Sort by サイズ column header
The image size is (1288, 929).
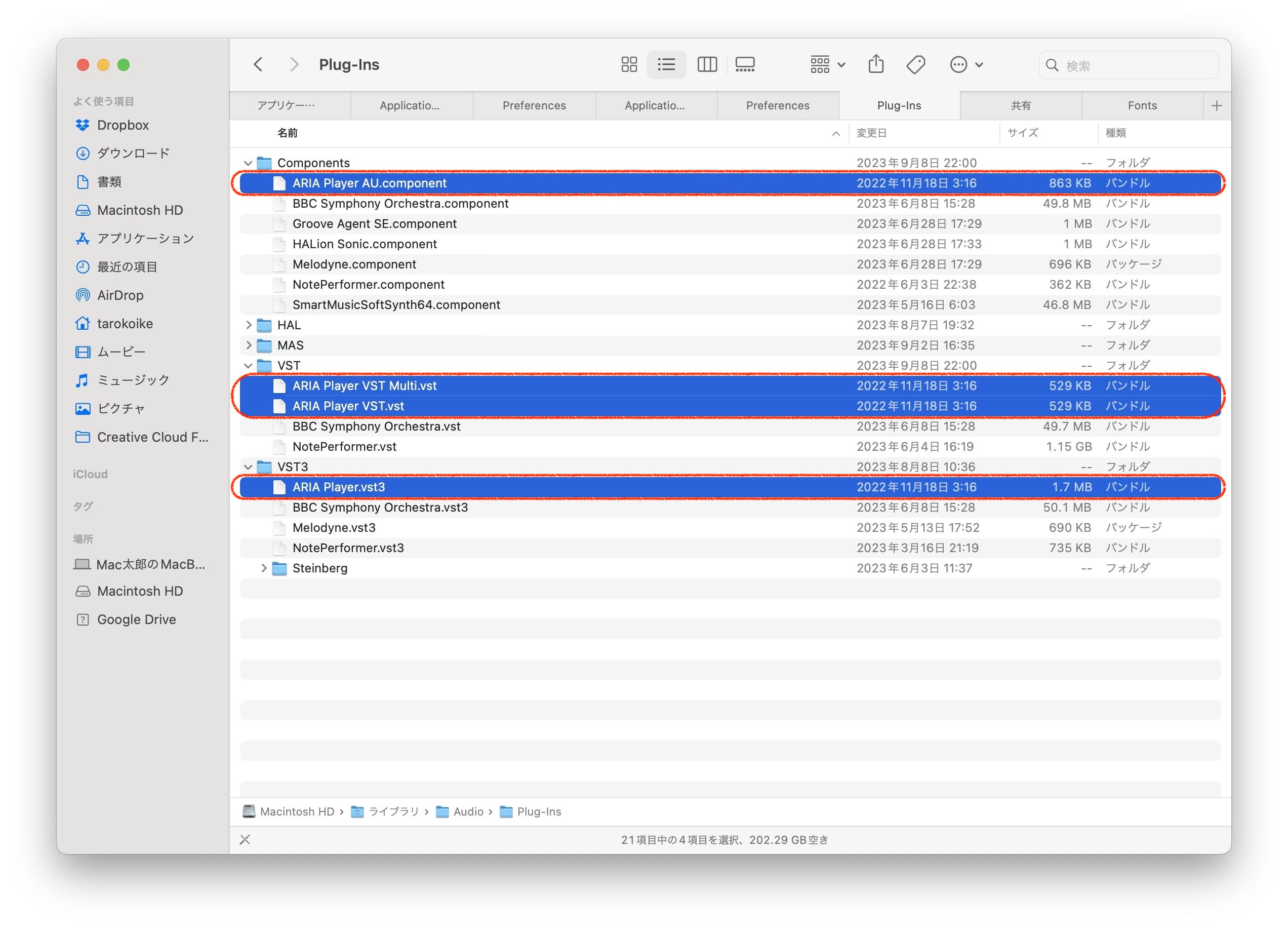[1023, 133]
